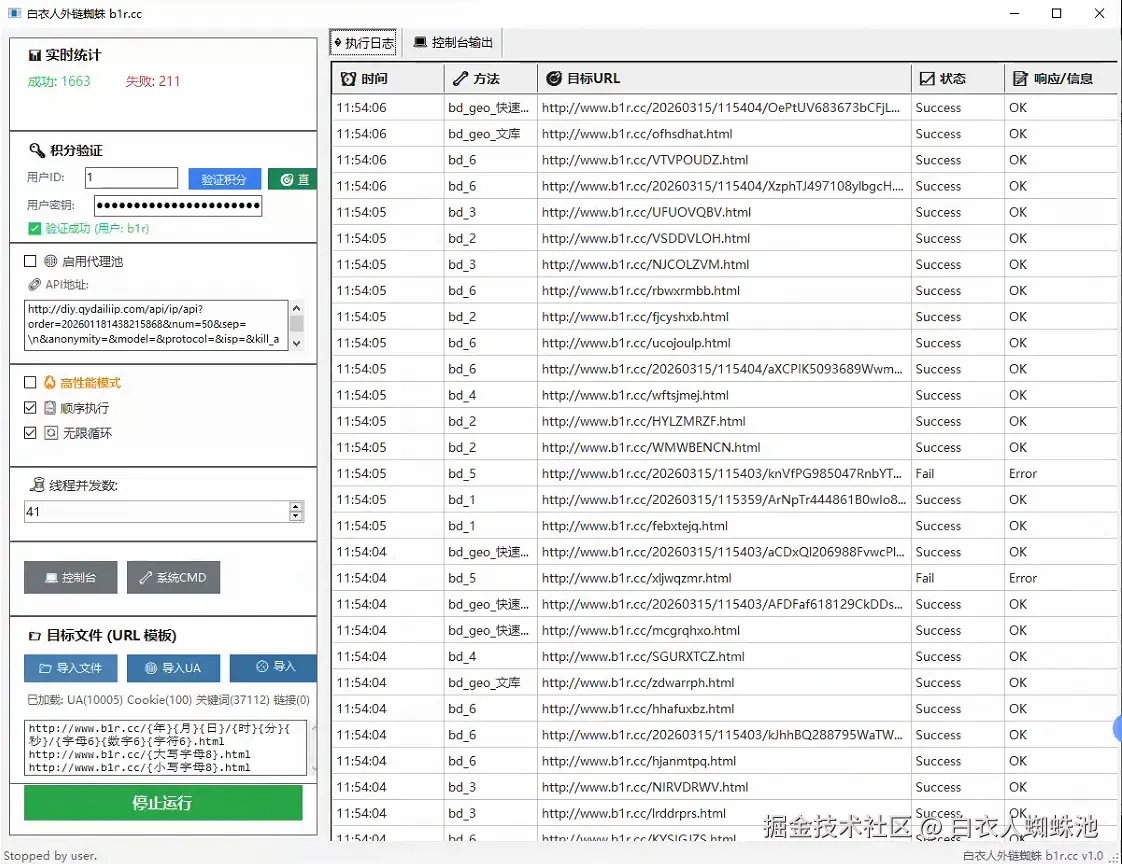This screenshot has width=1122, height=864.
Task: Open the 控制台输出 tab
Action: (453, 43)
